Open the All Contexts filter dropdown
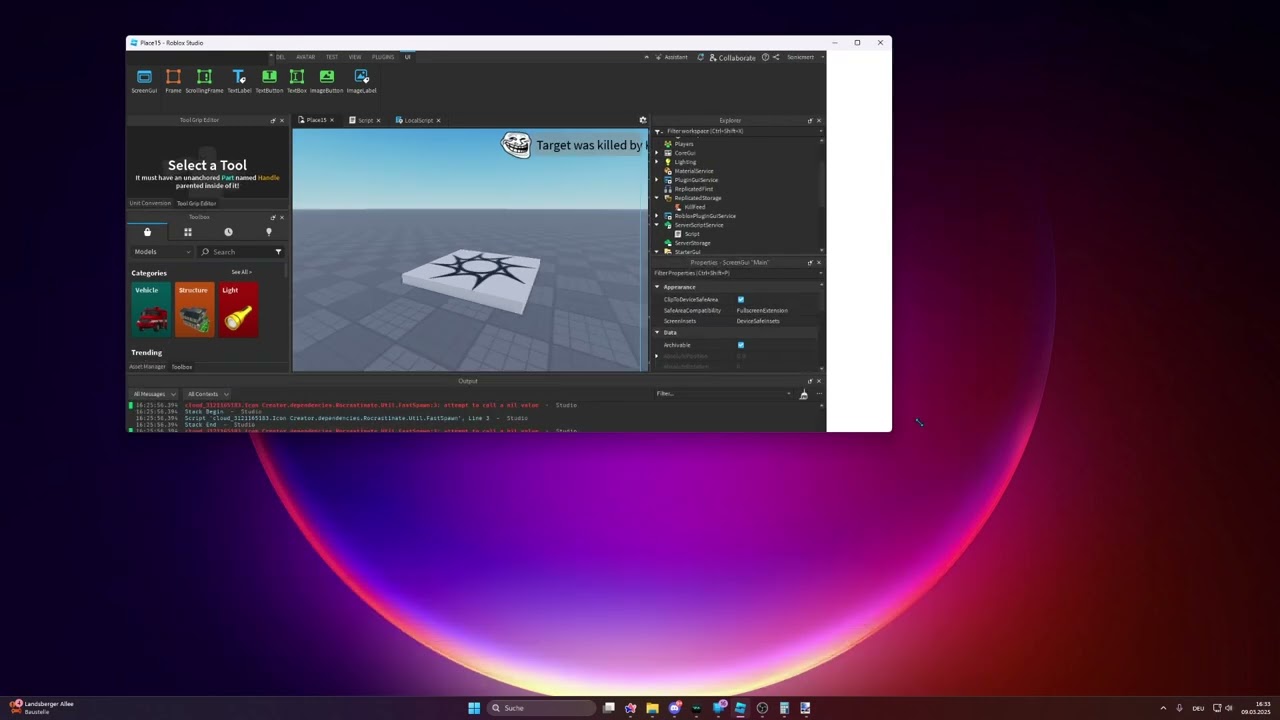 pos(207,394)
